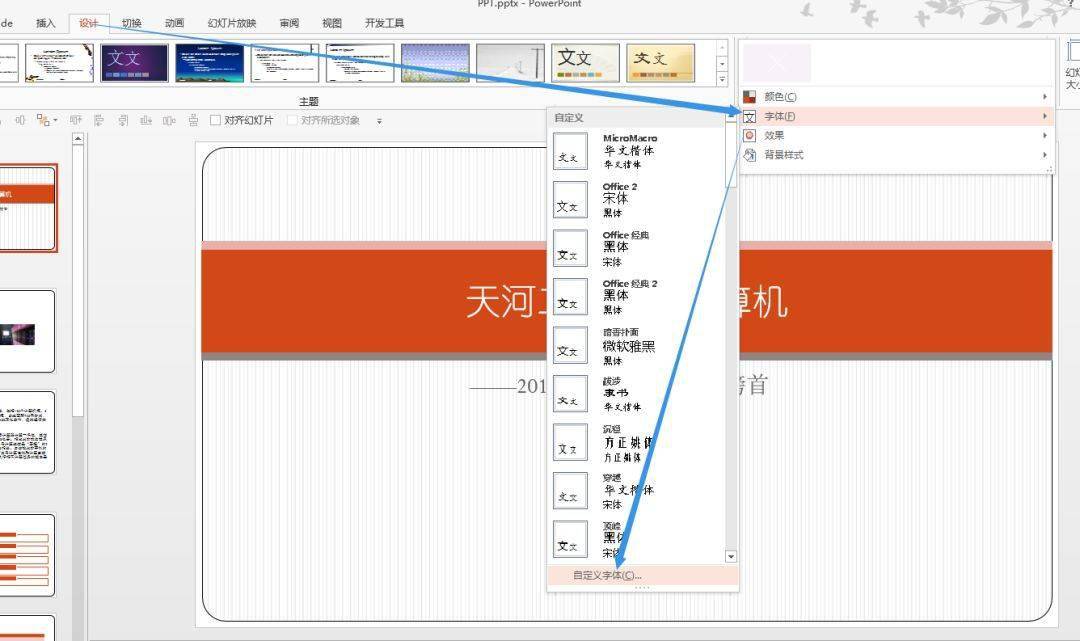Go to the 幻灯片放映 tab
The width and height of the screenshot is (1080, 641).
tap(231, 23)
